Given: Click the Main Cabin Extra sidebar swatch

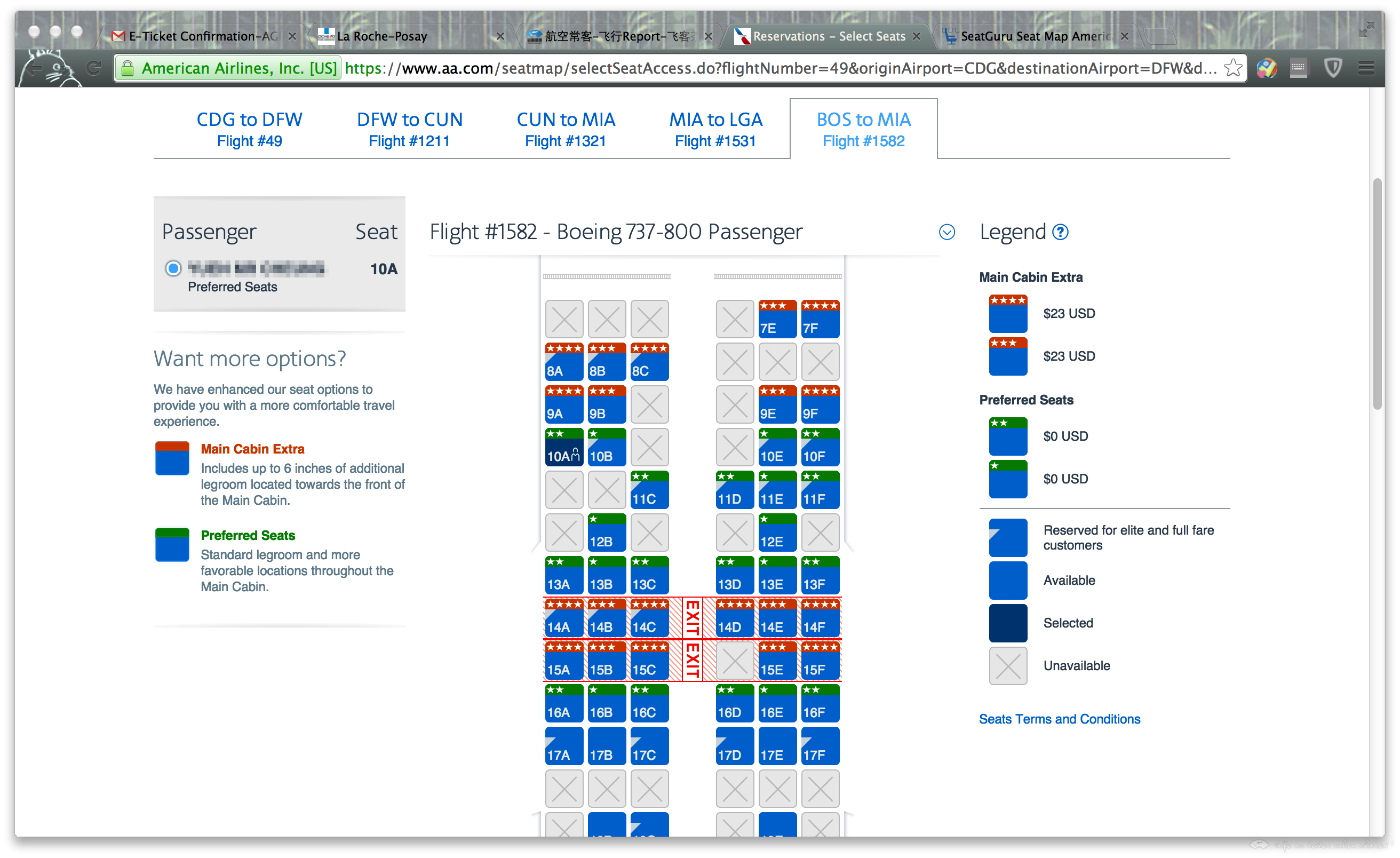Looking at the screenshot, I should [x=172, y=458].
